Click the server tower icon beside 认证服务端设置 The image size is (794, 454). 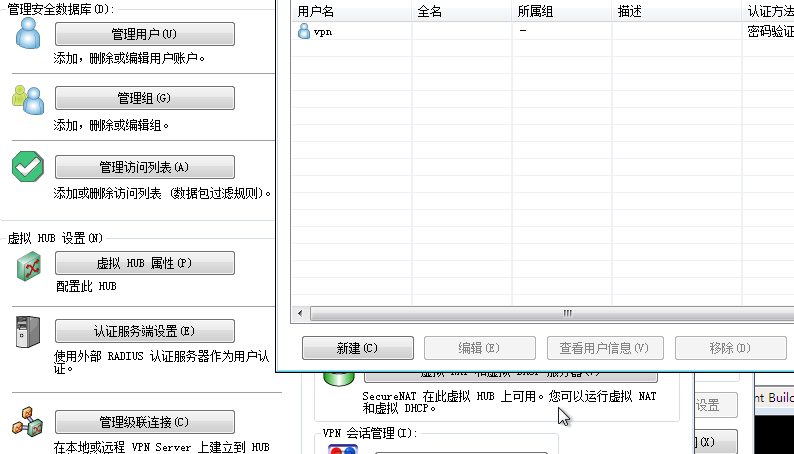coord(28,332)
